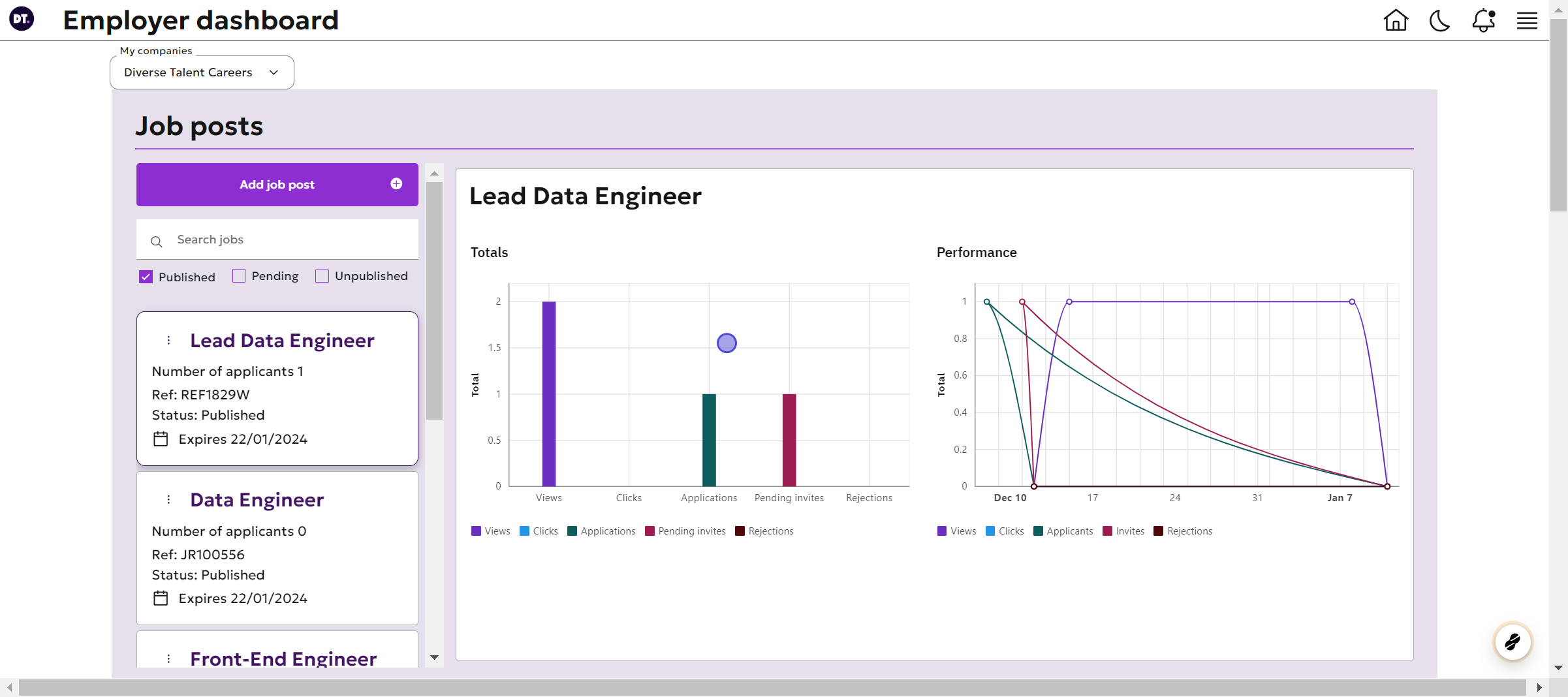The height and width of the screenshot is (697, 1568).
Task: Open the notifications bell
Action: click(x=1483, y=20)
